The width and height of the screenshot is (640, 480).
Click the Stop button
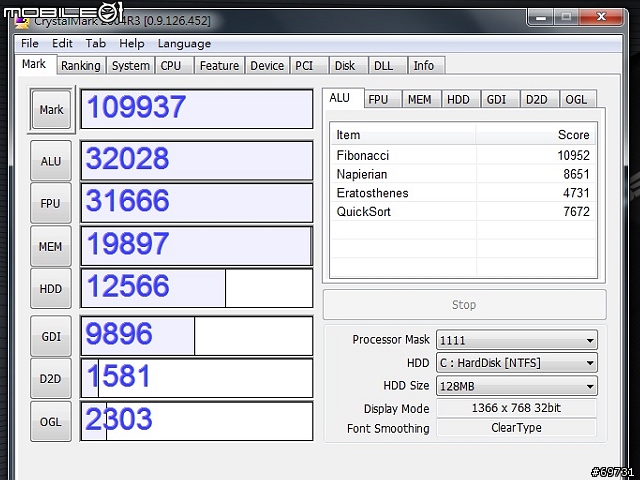click(x=464, y=304)
